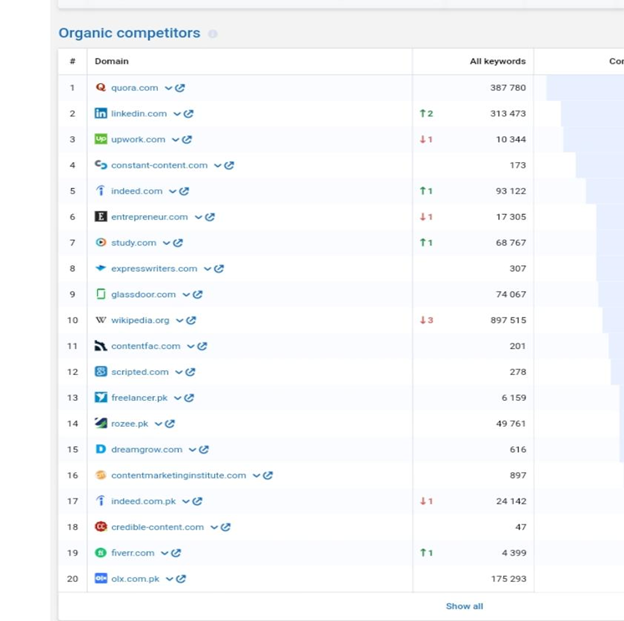The image size is (624, 621).
Task: Click the Wikipedia favicon logo
Action: [x=101, y=320]
